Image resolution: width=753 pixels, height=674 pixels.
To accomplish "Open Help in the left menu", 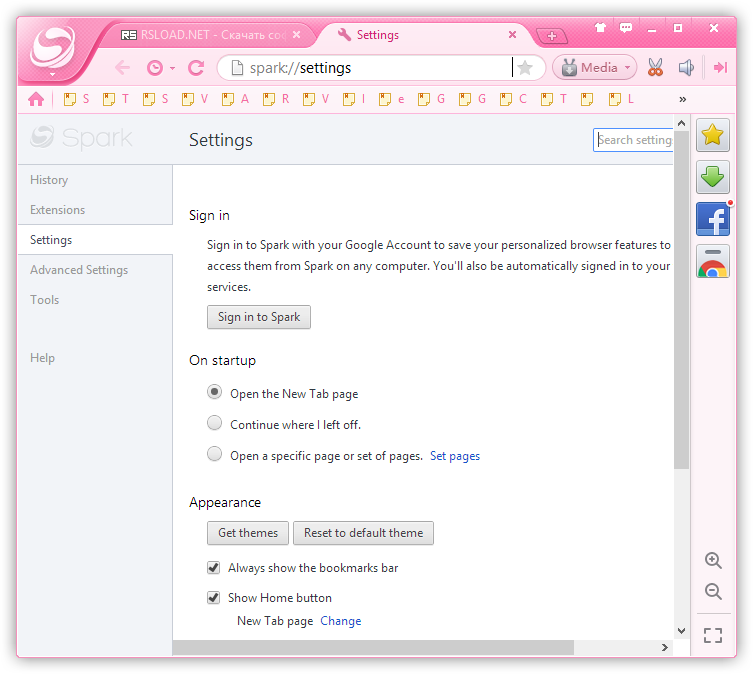I will click(x=42, y=358).
